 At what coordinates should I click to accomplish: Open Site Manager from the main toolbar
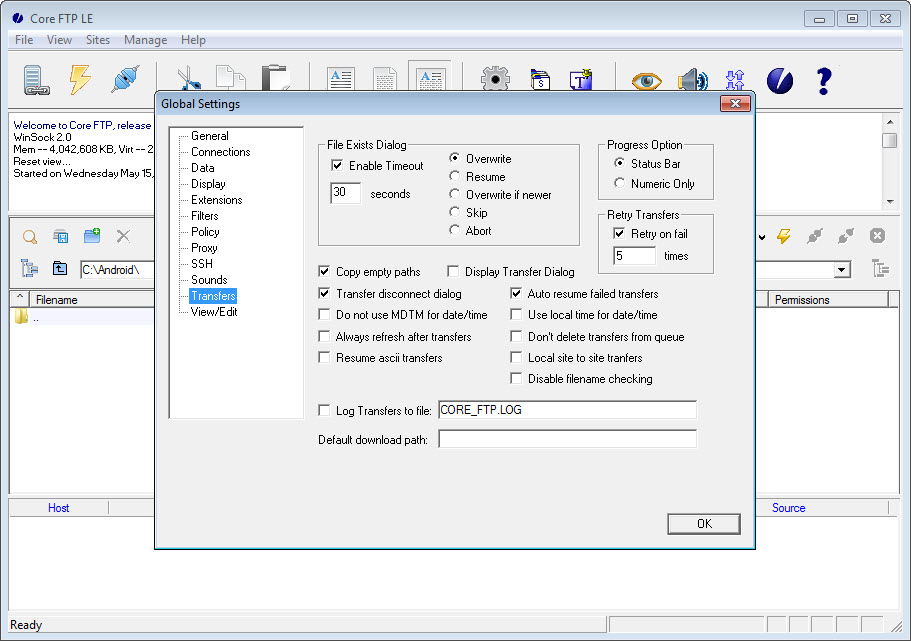(x=36, y=80)
